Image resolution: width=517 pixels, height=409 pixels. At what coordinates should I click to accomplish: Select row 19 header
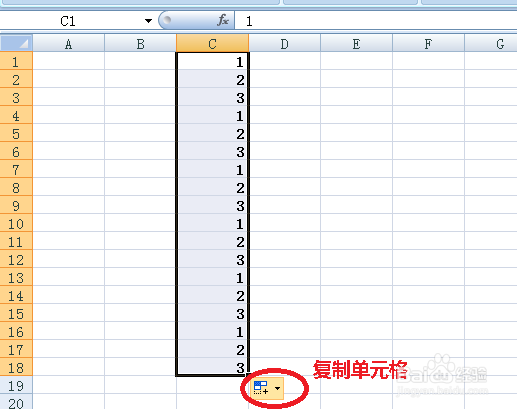(16, 385)
